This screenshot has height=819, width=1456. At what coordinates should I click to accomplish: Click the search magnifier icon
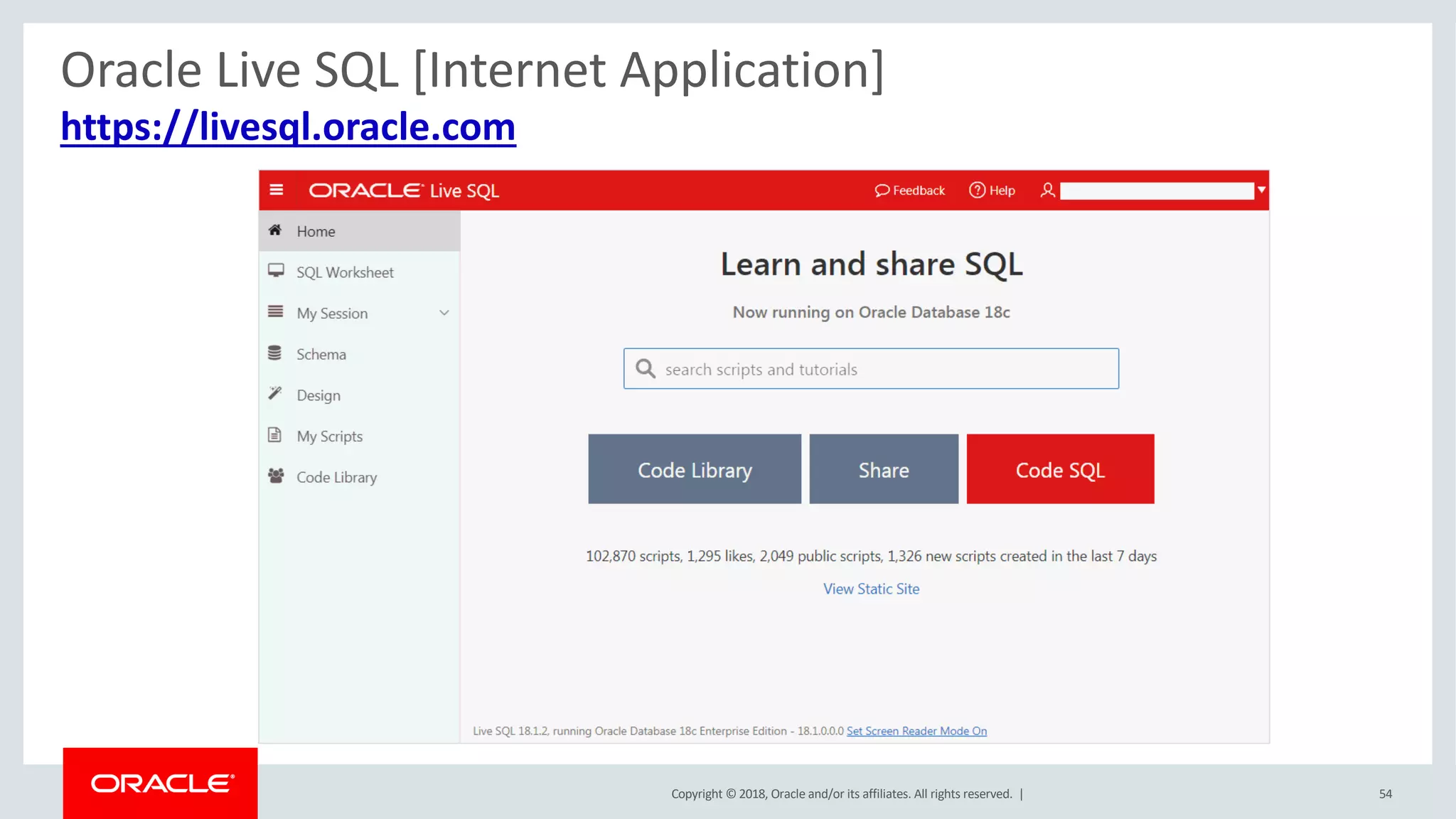646,368
